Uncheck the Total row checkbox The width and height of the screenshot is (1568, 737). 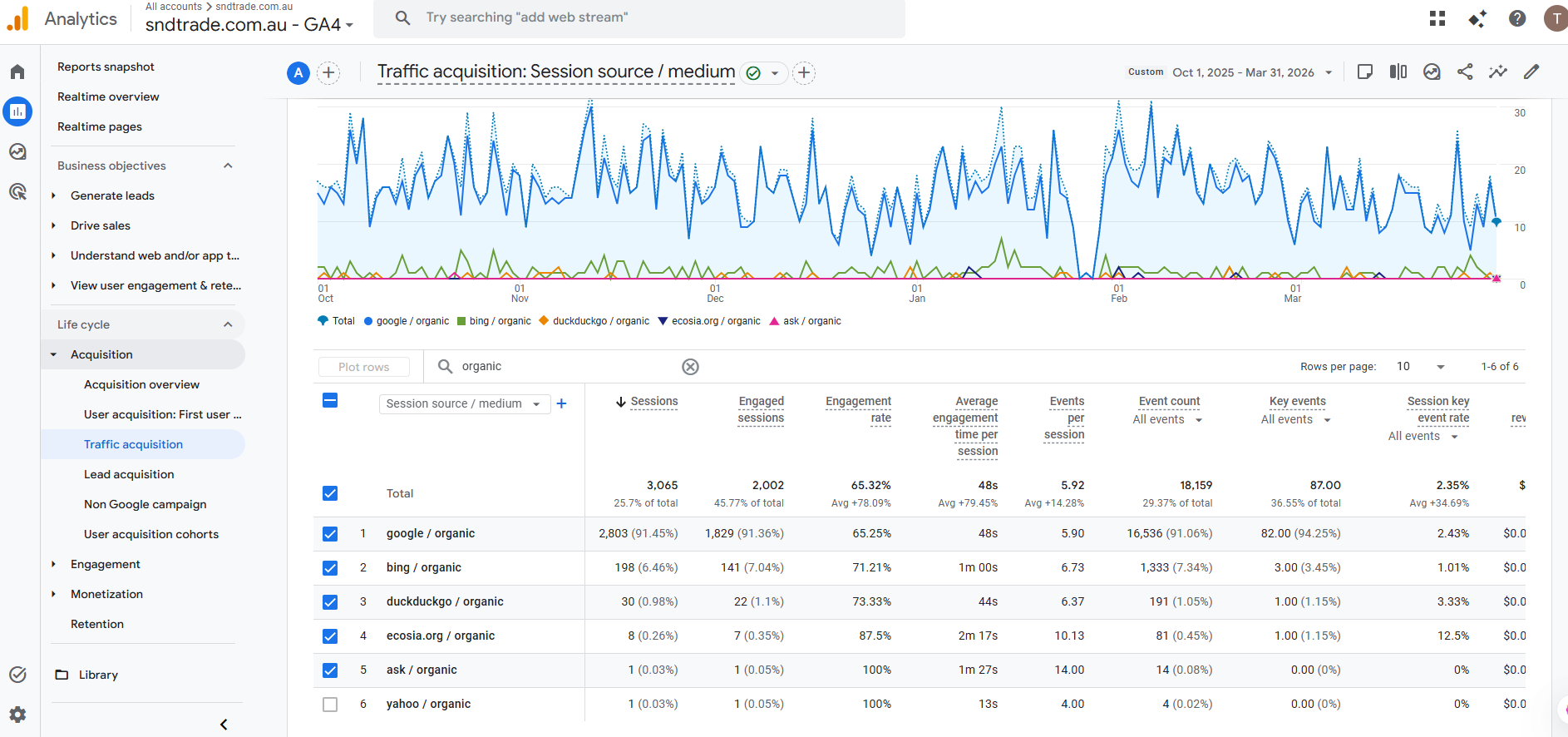tap(330, 493)
